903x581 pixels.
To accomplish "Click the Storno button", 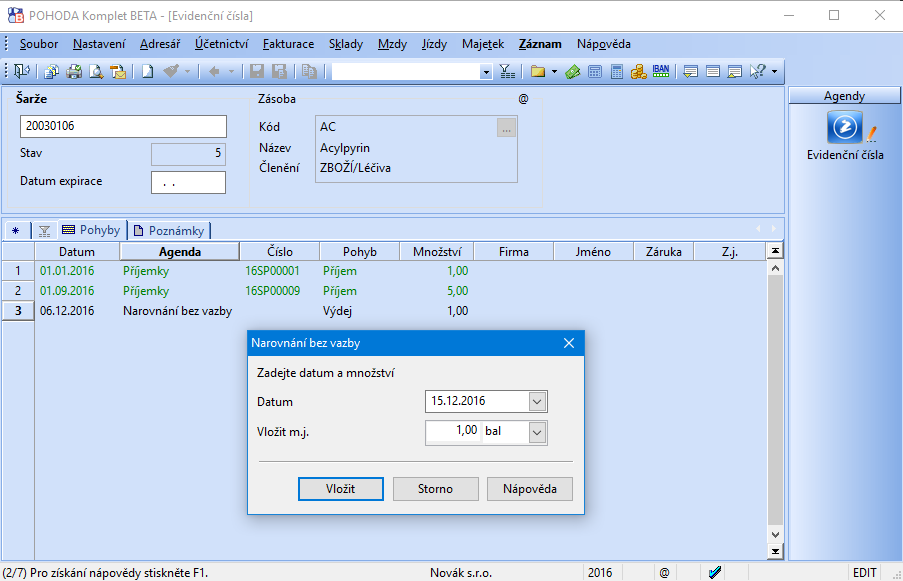I will pyautogui.click(x=435, y=489).
